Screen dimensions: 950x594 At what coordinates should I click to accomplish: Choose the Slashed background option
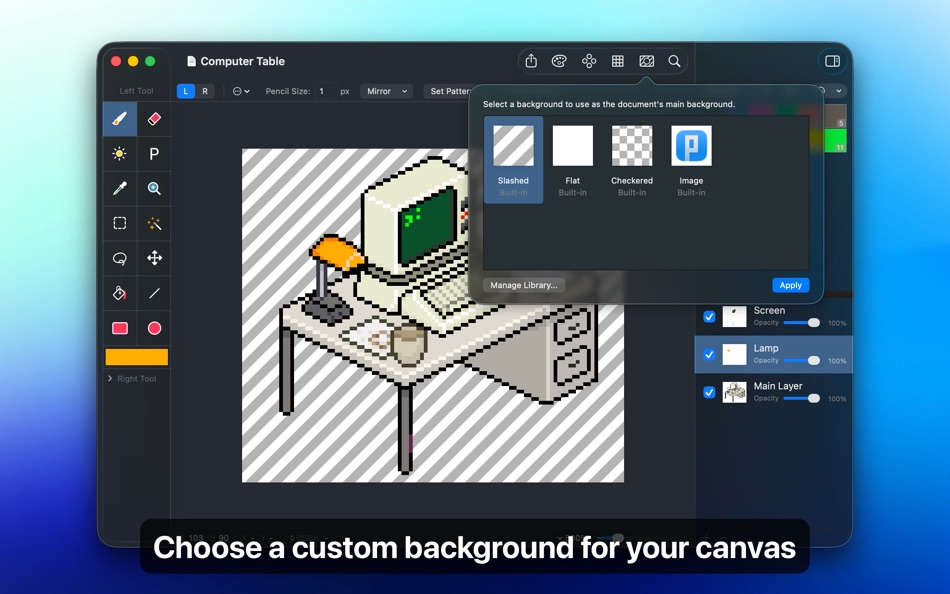(x=513, y=160)
